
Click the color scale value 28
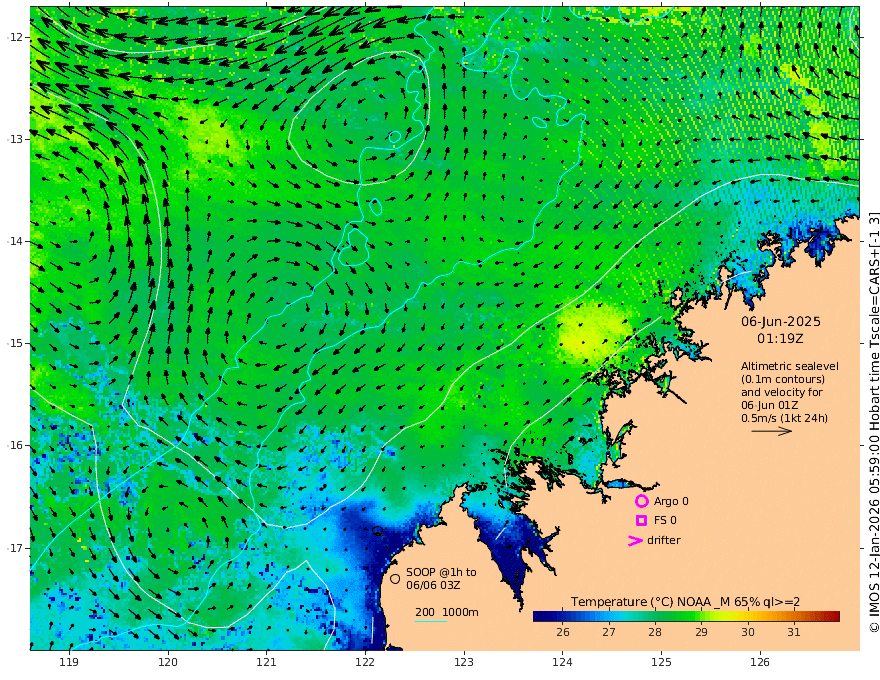[x=655, y=632]
